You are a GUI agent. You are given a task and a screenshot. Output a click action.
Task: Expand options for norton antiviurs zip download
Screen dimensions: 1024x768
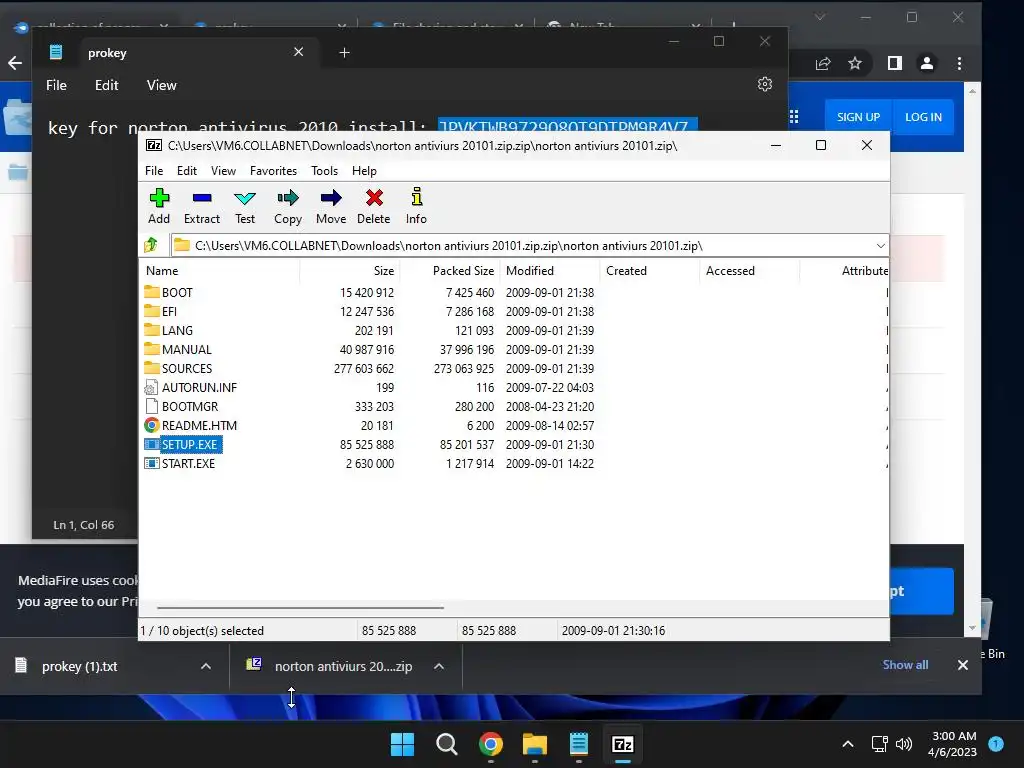439,666
